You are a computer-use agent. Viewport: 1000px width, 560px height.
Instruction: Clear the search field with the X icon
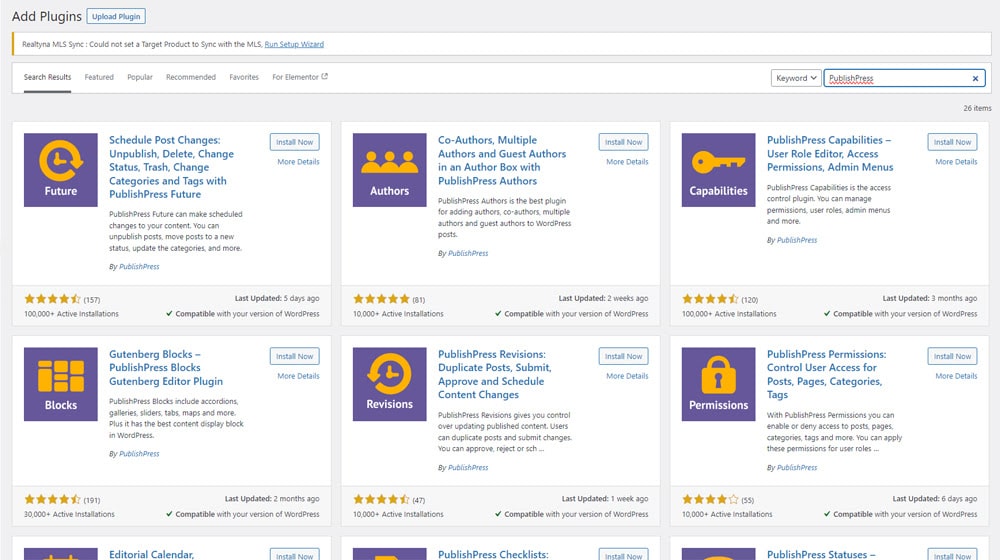click(975, 78)
